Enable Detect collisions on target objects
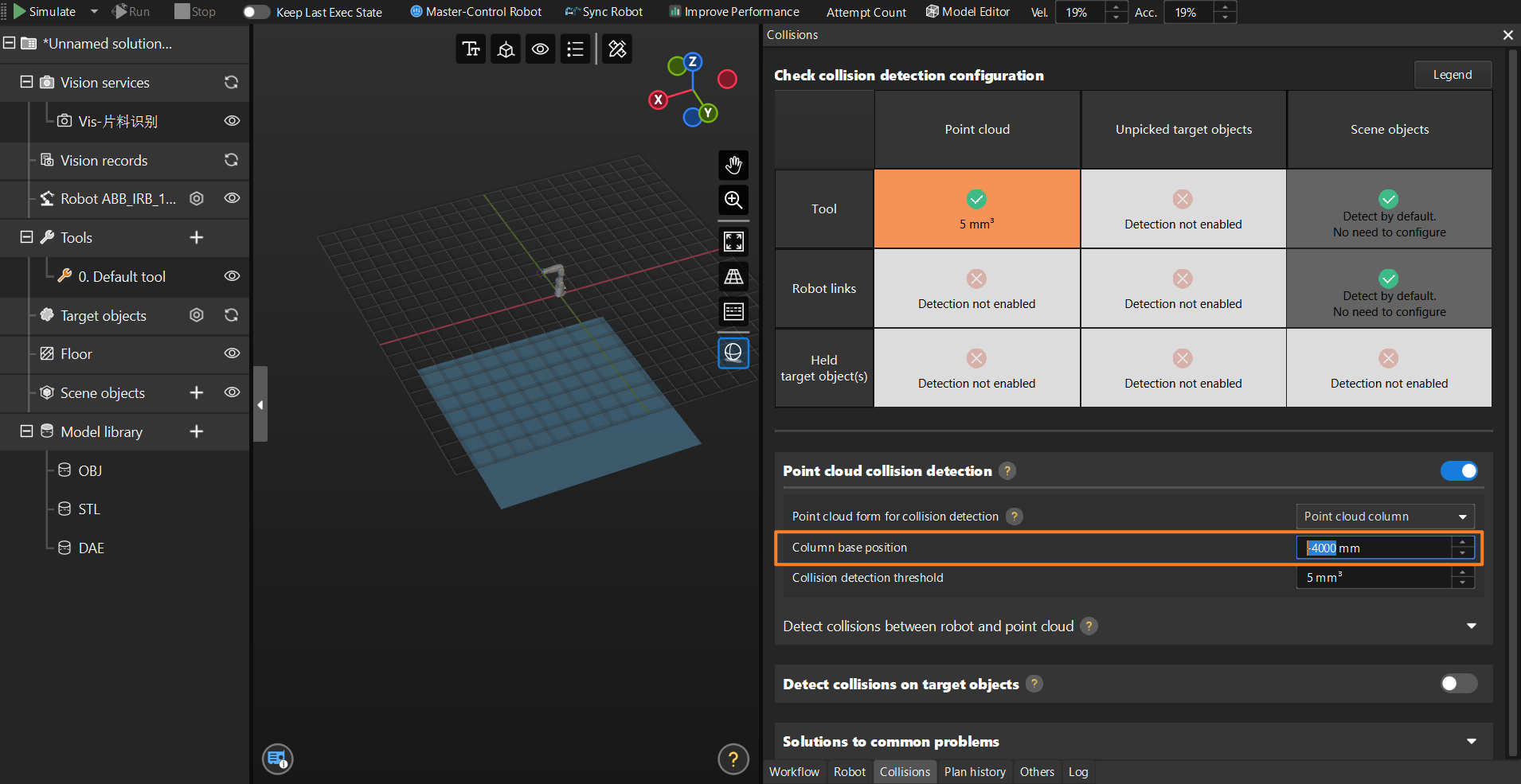 click(1459, 684)
